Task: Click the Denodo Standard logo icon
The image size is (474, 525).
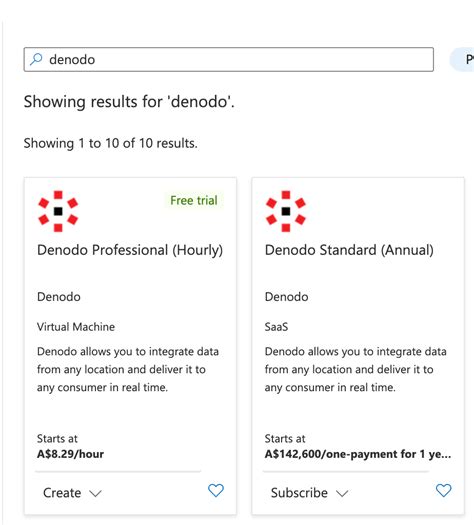Action: tap(286, 211)
